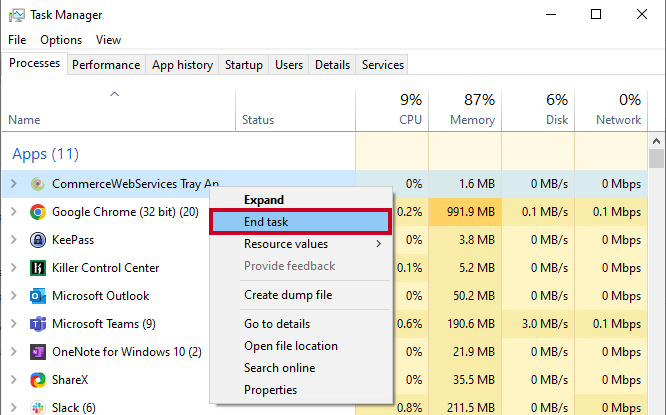This screenshot has width=666, height=415.
Task: Choose Create dump file
Action: pos(301,295)
